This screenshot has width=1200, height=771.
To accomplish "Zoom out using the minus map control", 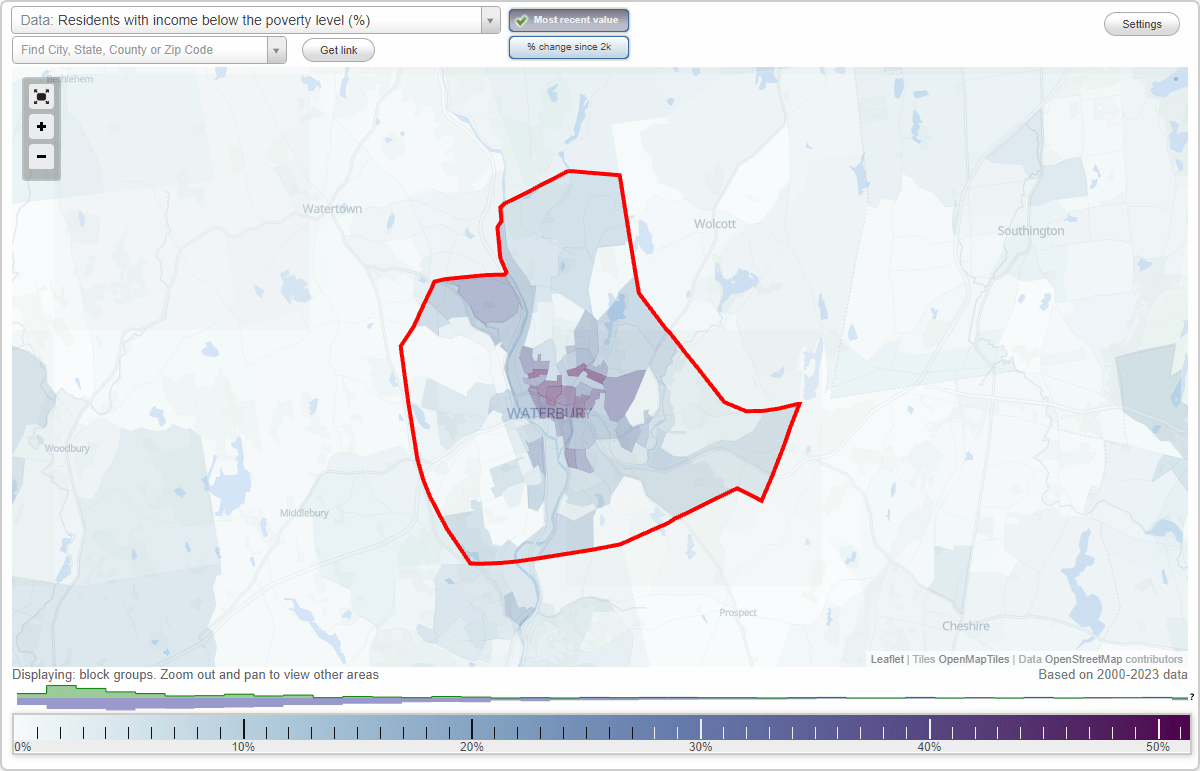I will pyautogui.click(x=41, y=157).
